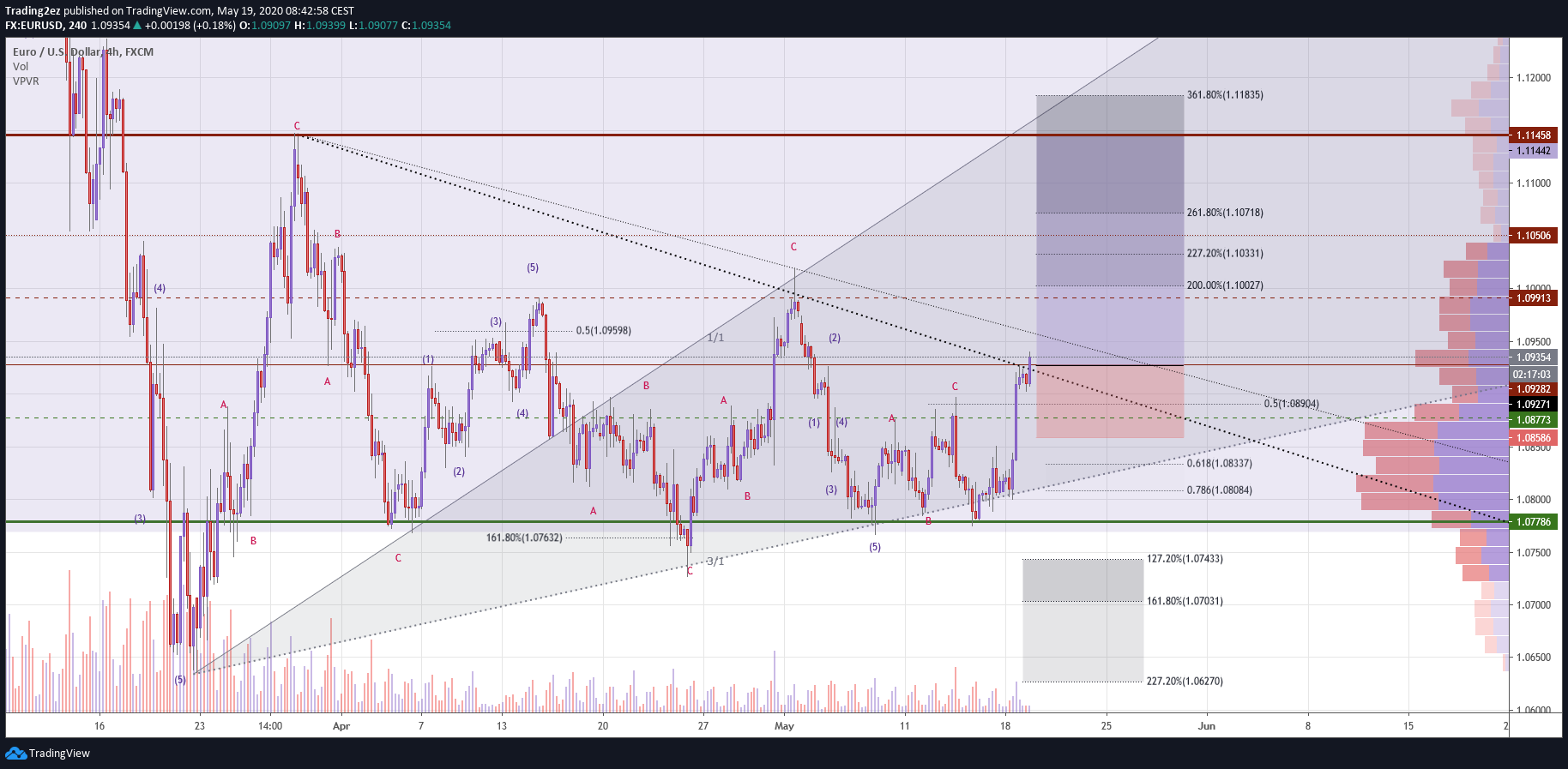Click the 1.09913 price level tag
The width and height of the screenshot is (1568, 769).
pyautogui.click(x=1533, y=298)
